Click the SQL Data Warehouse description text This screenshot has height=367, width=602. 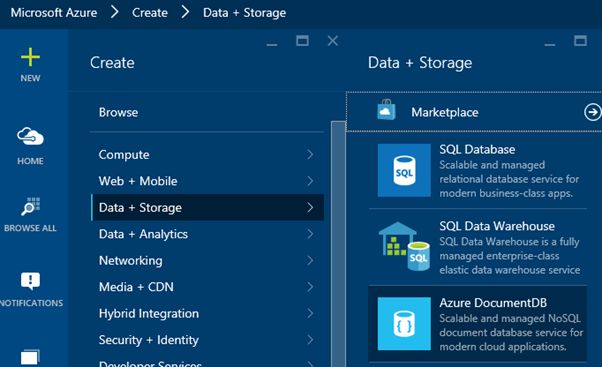click(509, 256)
